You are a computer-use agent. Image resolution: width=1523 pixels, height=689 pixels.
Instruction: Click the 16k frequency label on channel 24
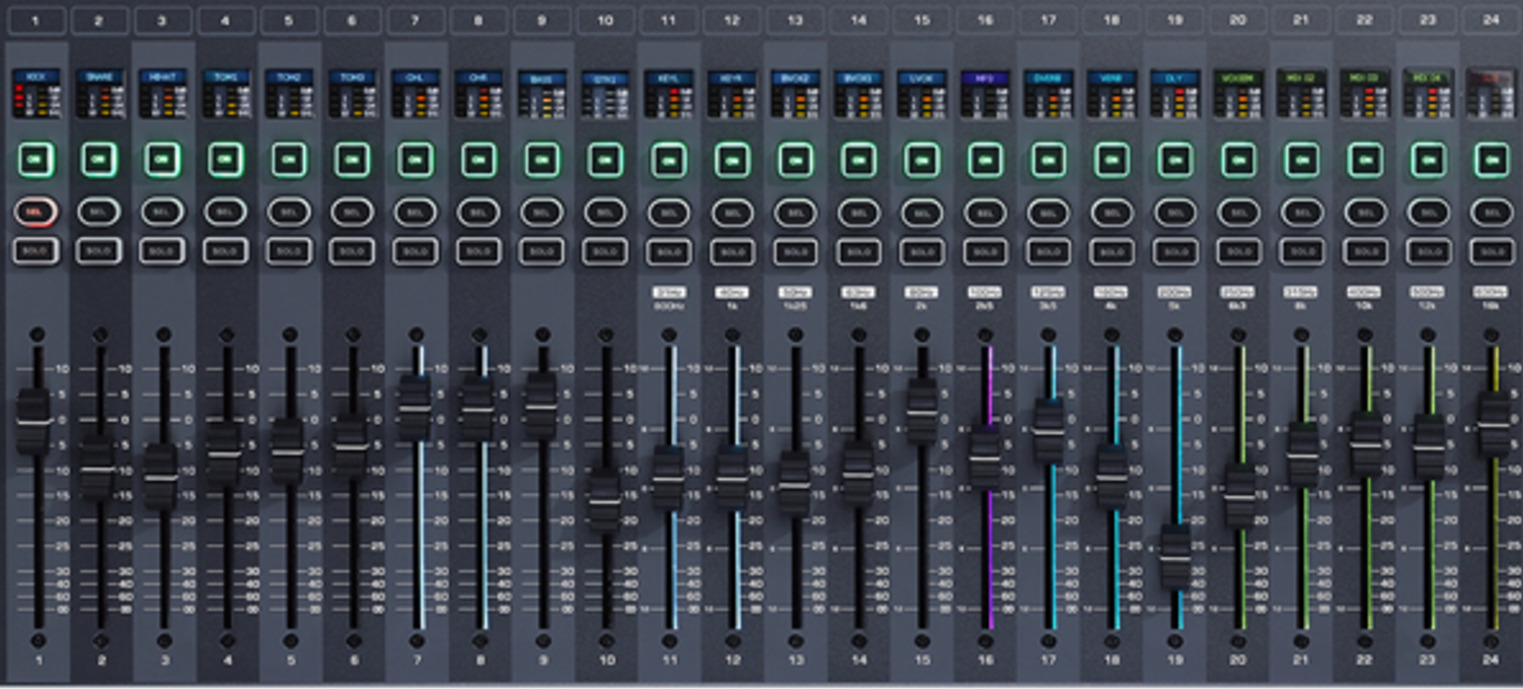(1491, 306)
